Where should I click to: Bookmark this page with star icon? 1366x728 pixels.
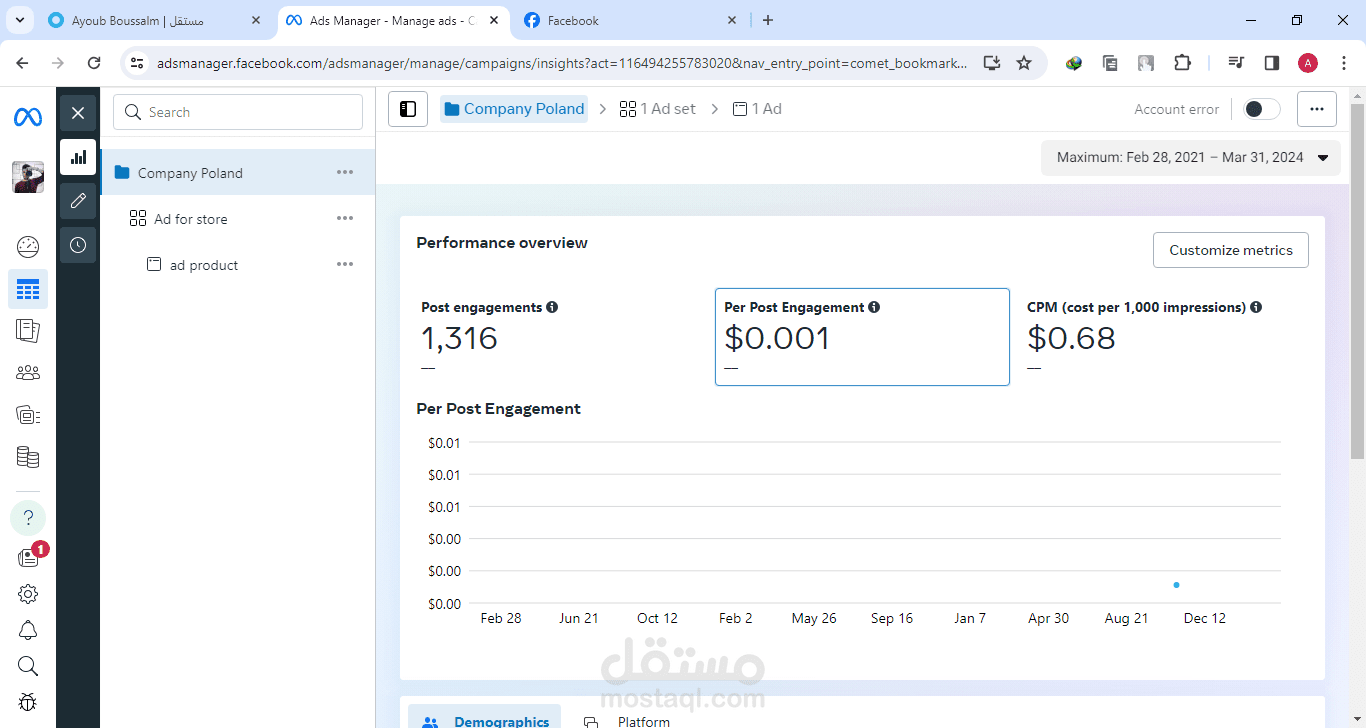click(x=1024, y=63)
